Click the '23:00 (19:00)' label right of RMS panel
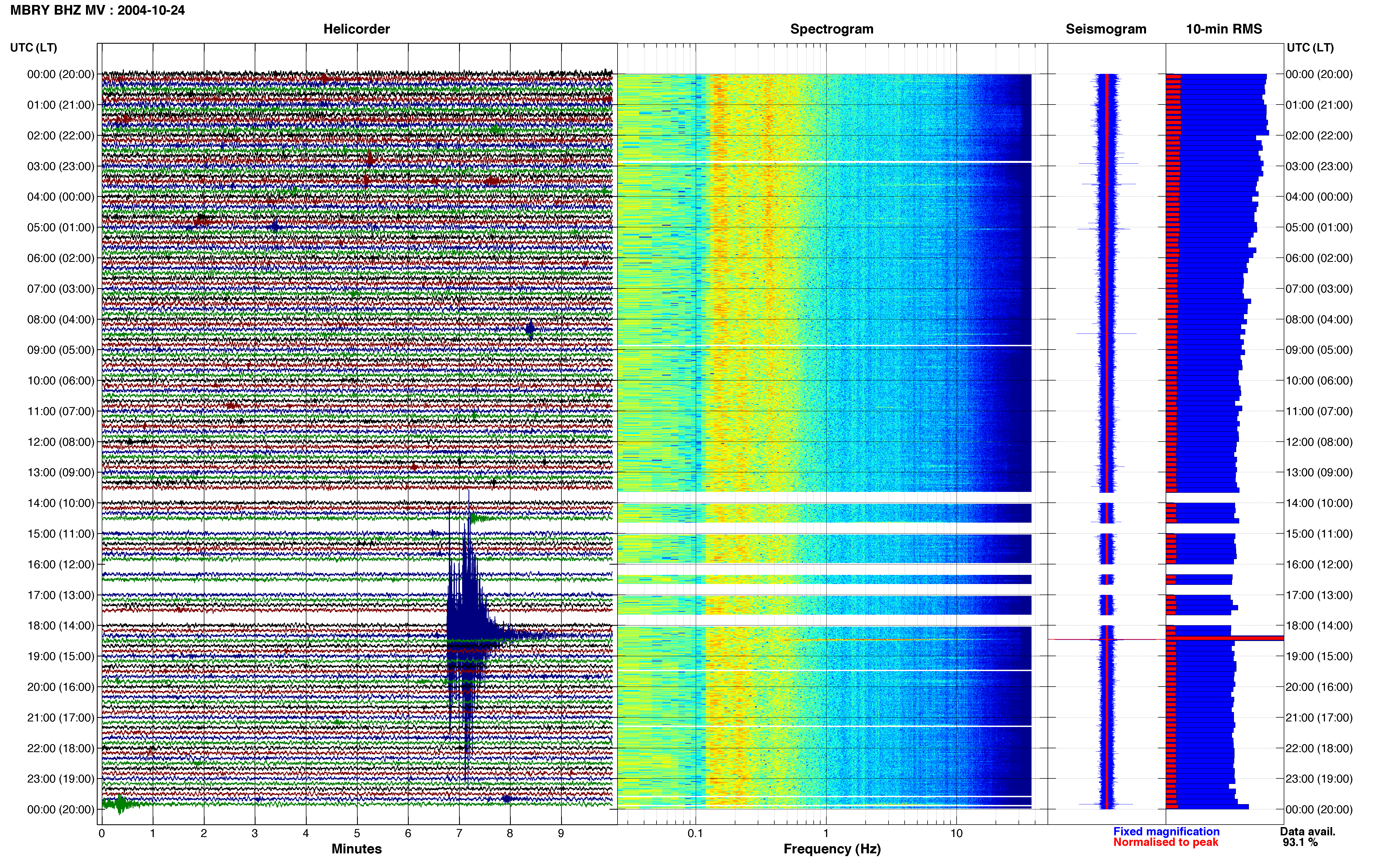Image resolution: width=1388 pixels, height=868 pixels. 1319,779
